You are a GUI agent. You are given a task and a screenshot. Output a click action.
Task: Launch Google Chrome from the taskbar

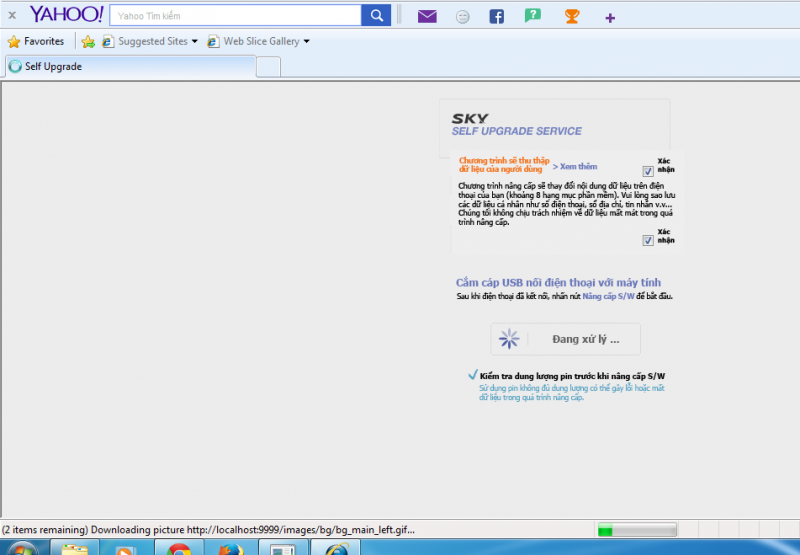point(179,548)
